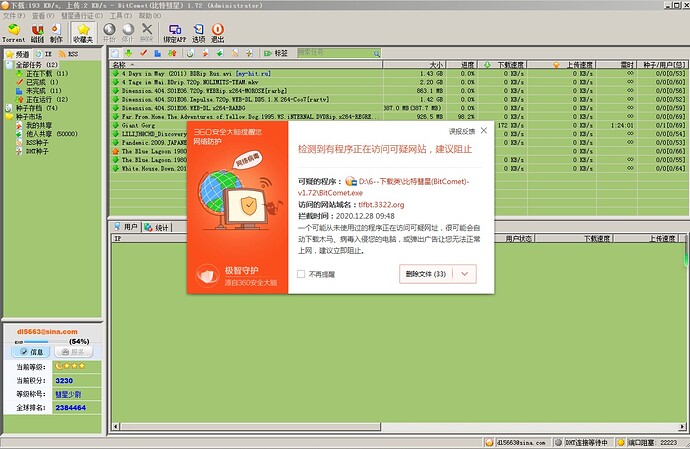Open RSS种子 in sidebar
This screenshot has height=449, width=690.
[37, 143]
